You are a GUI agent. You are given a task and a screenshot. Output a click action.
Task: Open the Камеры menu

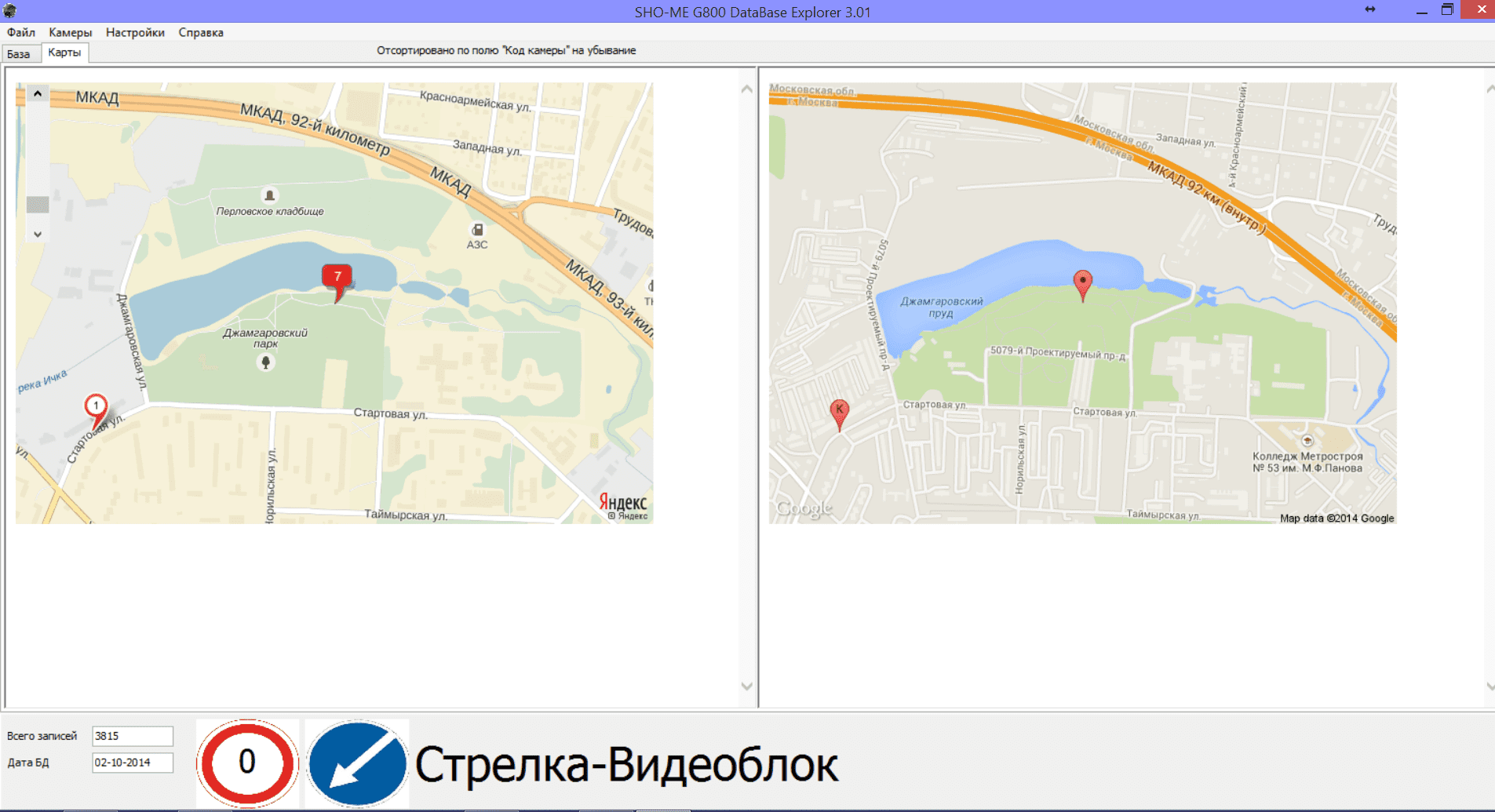click(x=70, y=32)
